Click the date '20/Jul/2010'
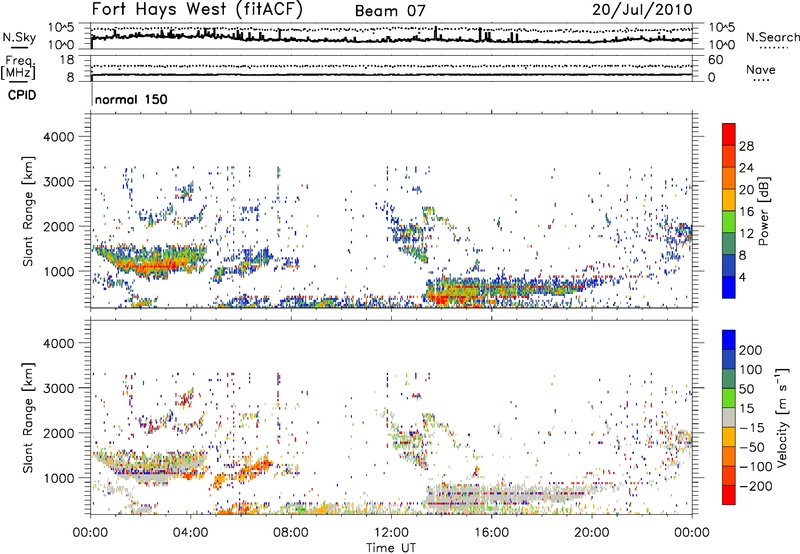Viewport: 800px width, 554px height. (642, 10)
